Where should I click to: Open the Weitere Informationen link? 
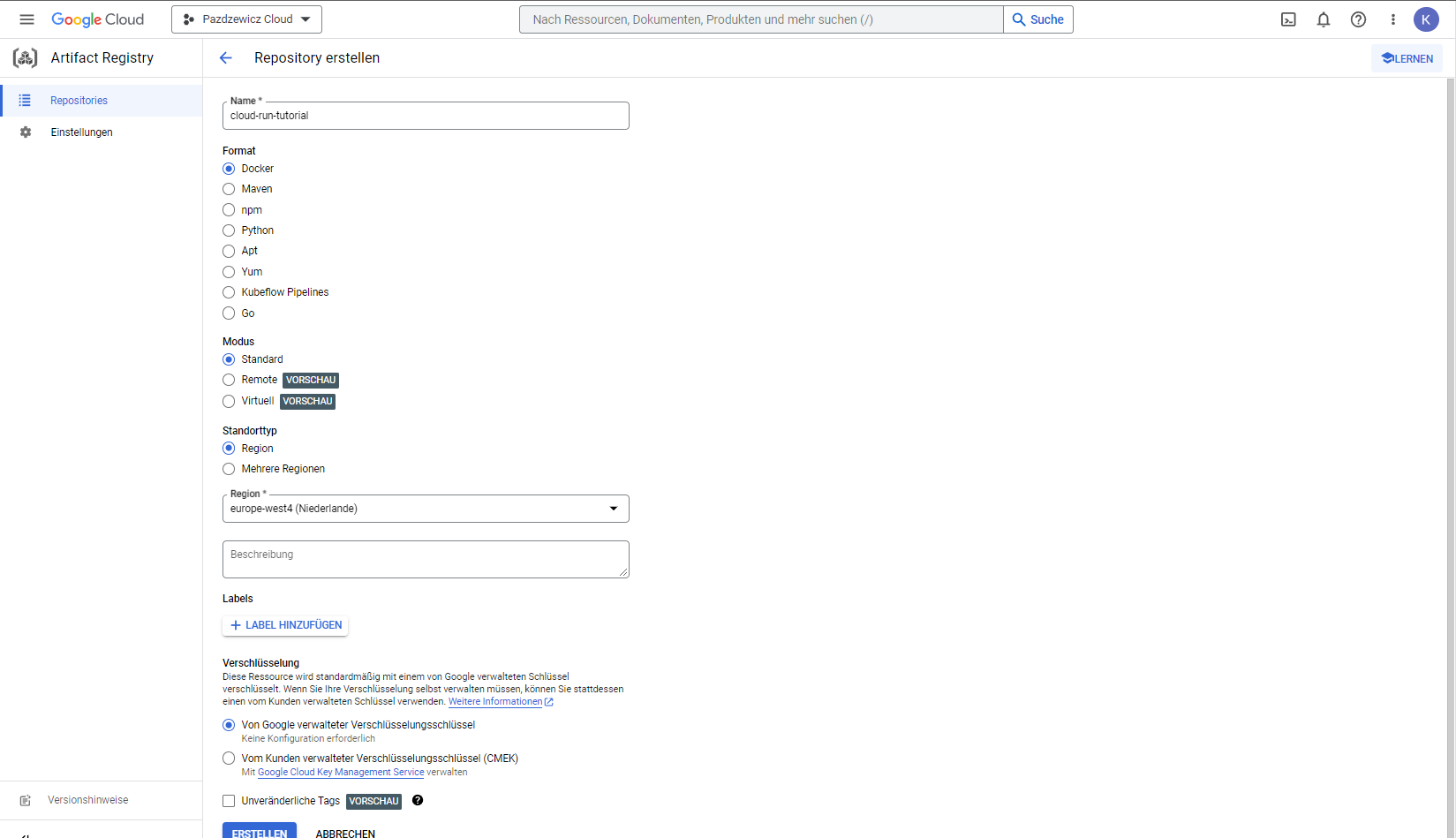coord(495,702)
